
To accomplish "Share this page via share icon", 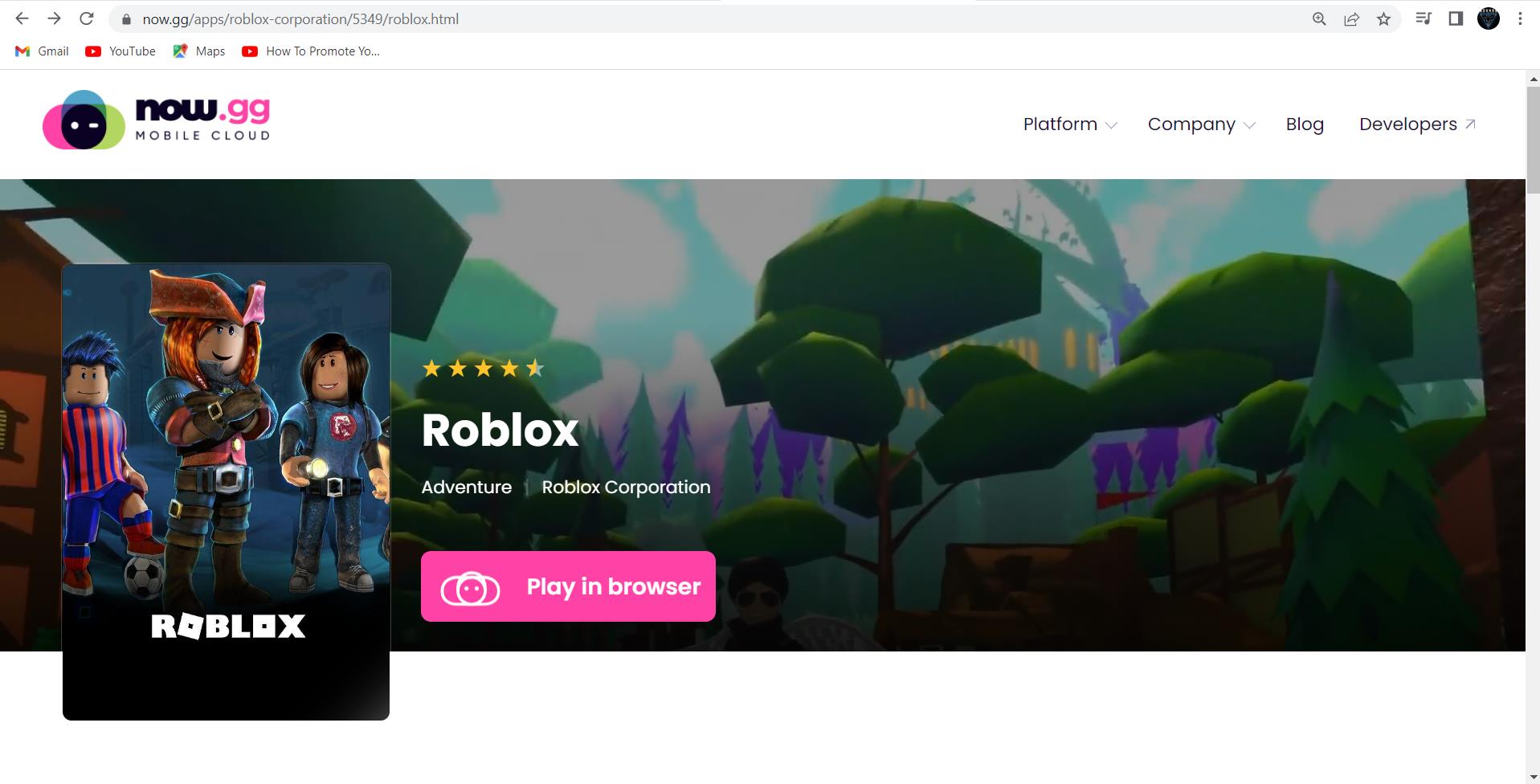I will (1351, 19).
